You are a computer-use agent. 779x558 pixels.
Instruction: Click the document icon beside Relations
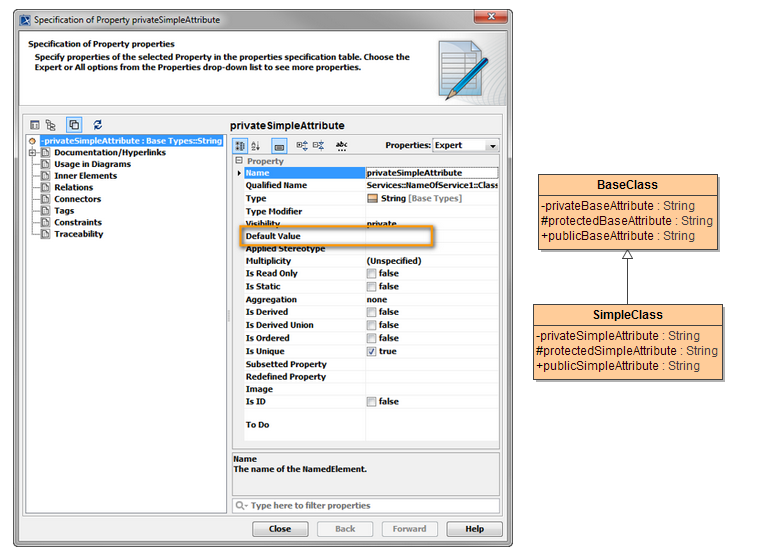[x=46, y=187]
